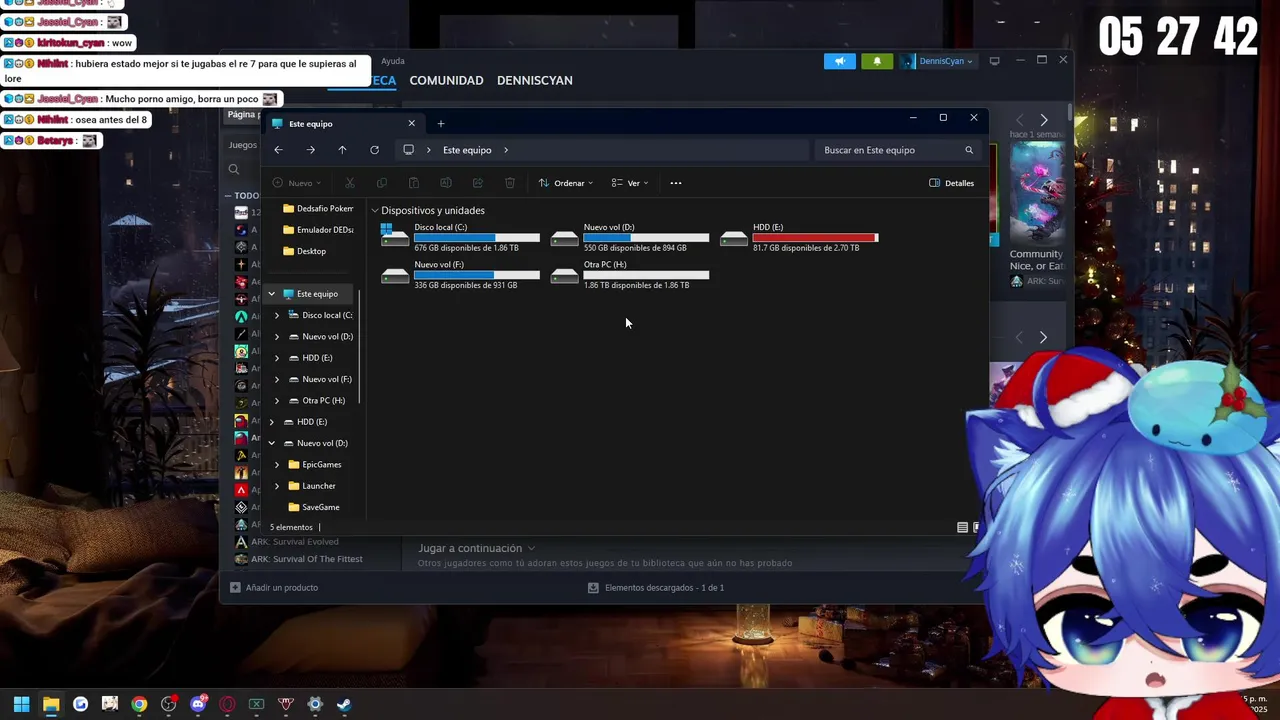The image size is (1280, 720).
Task: Go up one folder level
Action: pos(342,150)
